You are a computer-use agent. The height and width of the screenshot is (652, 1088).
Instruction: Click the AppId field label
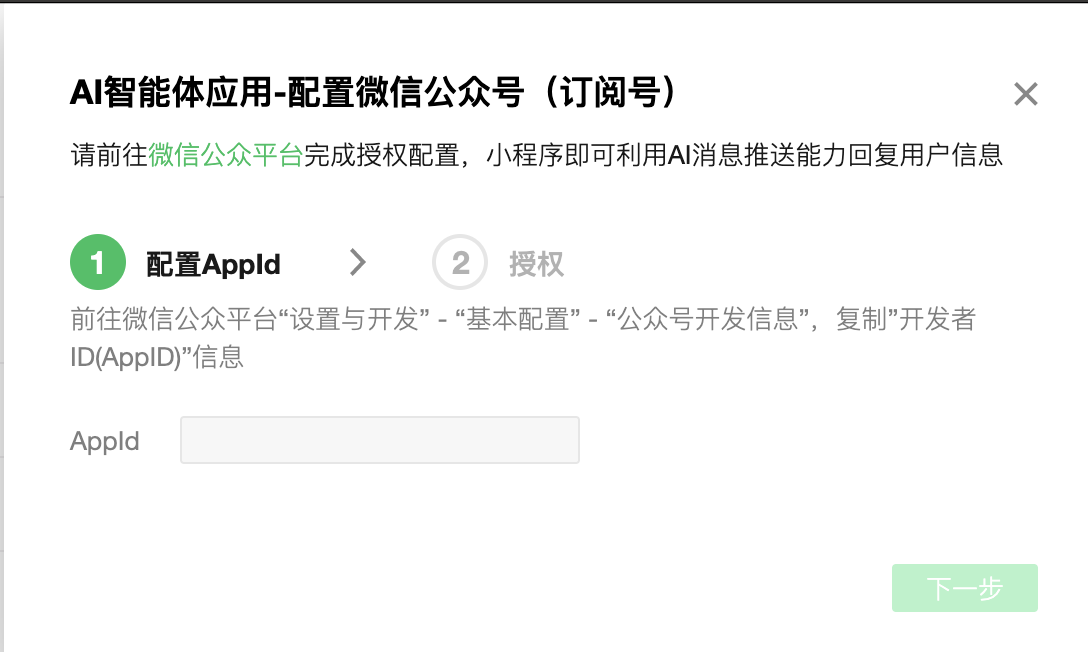pos(105,441)
